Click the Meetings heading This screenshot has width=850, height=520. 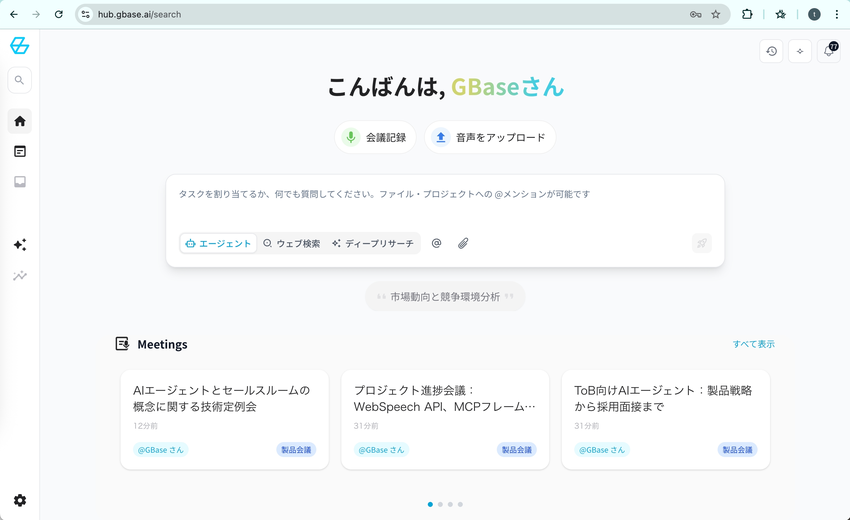coord(163,344)
